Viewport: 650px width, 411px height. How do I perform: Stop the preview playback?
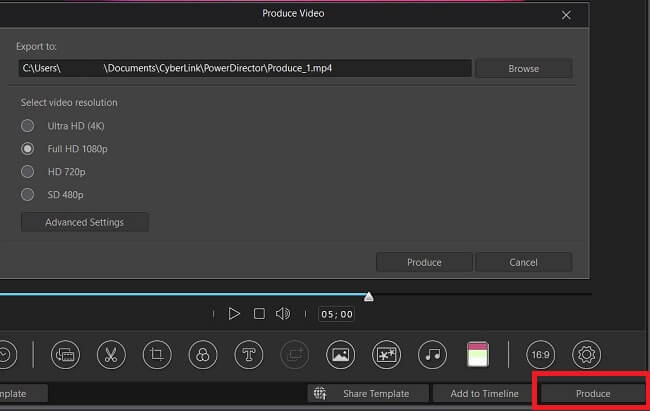[x=259, y=314]
